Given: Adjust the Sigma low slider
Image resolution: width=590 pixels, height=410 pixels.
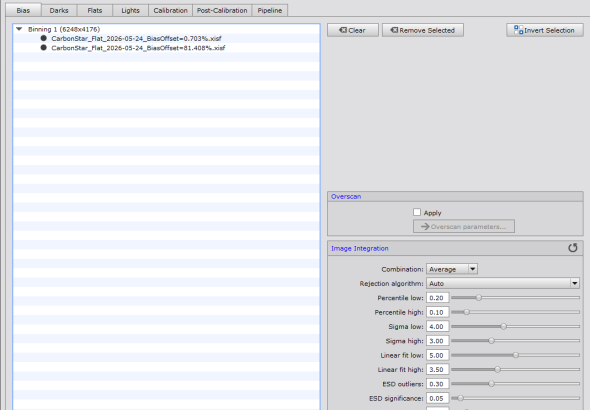Looking at the screenshot, I should pos(515,326).
